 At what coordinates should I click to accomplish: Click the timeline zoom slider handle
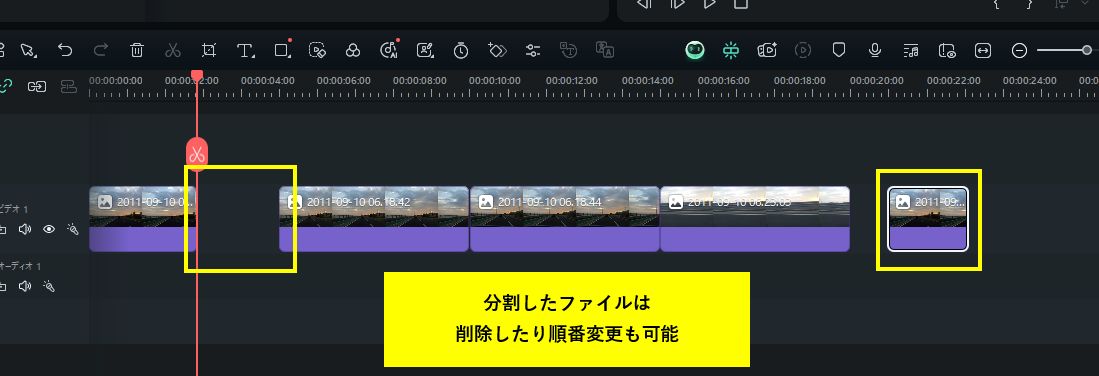click(x=1086, y=50)
